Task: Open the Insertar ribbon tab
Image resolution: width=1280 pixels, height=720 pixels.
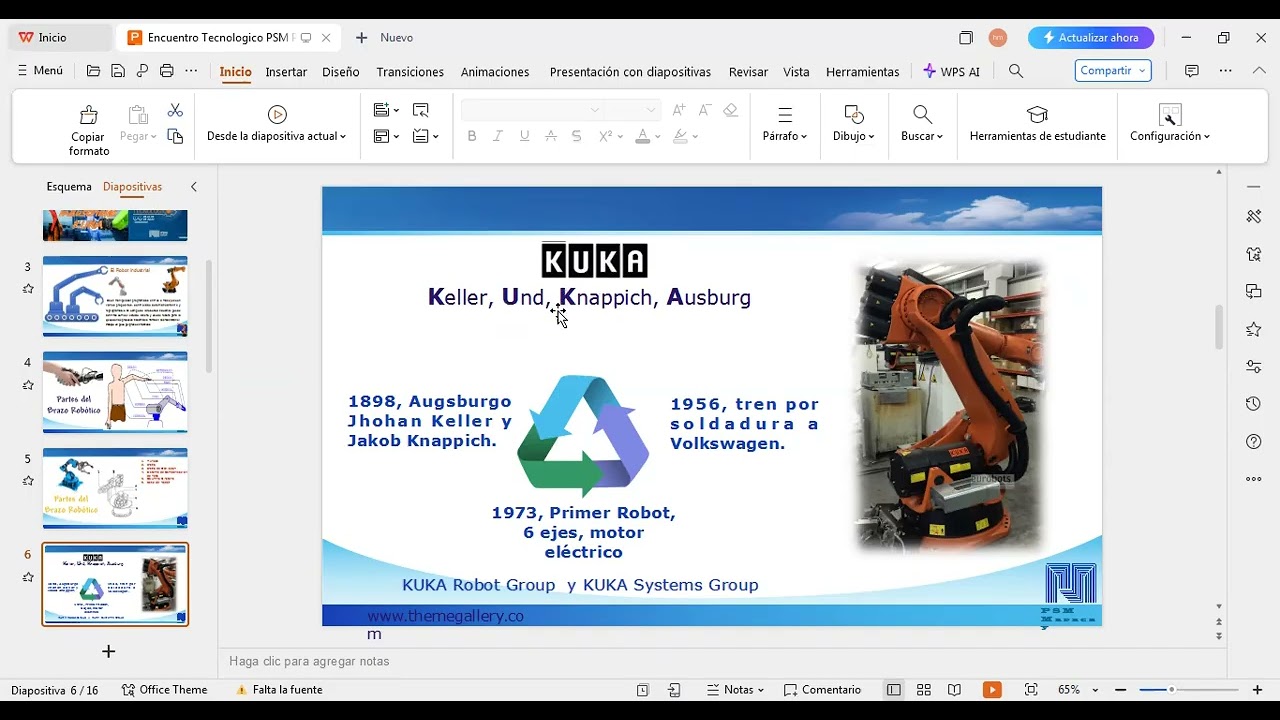Action: point(286,72)
